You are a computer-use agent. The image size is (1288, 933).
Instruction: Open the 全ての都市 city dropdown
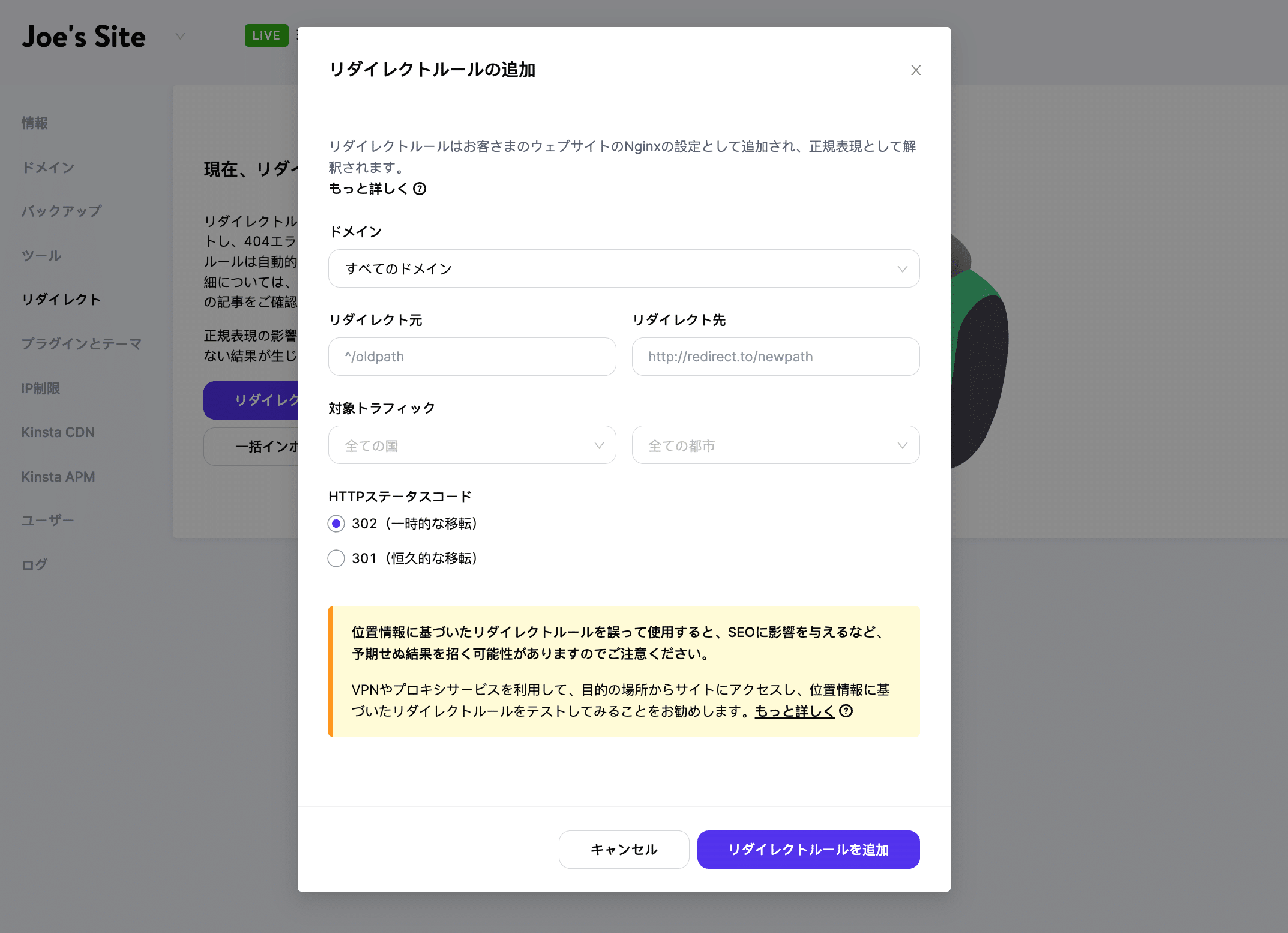point(775,445)
